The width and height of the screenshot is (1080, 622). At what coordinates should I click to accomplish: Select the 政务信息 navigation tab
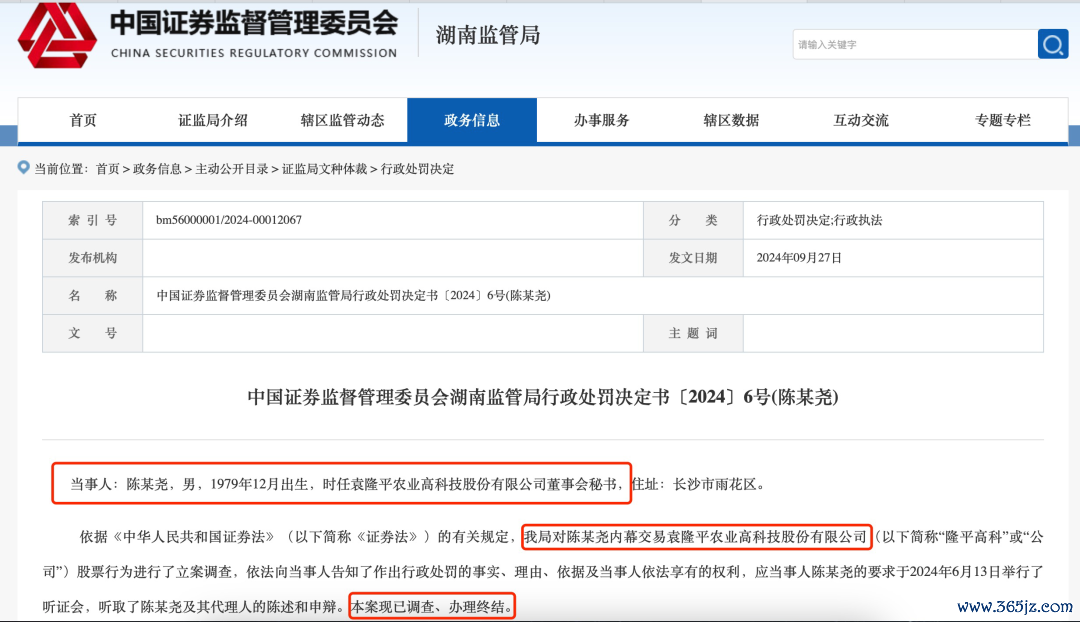(472, 121)
